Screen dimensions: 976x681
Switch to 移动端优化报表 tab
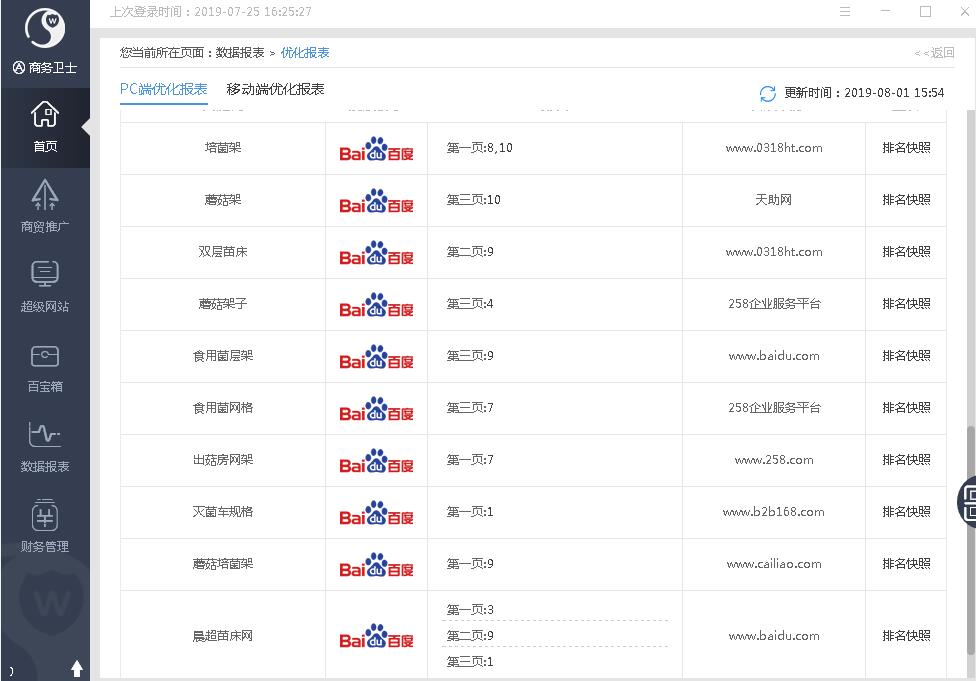pos(275,89)
